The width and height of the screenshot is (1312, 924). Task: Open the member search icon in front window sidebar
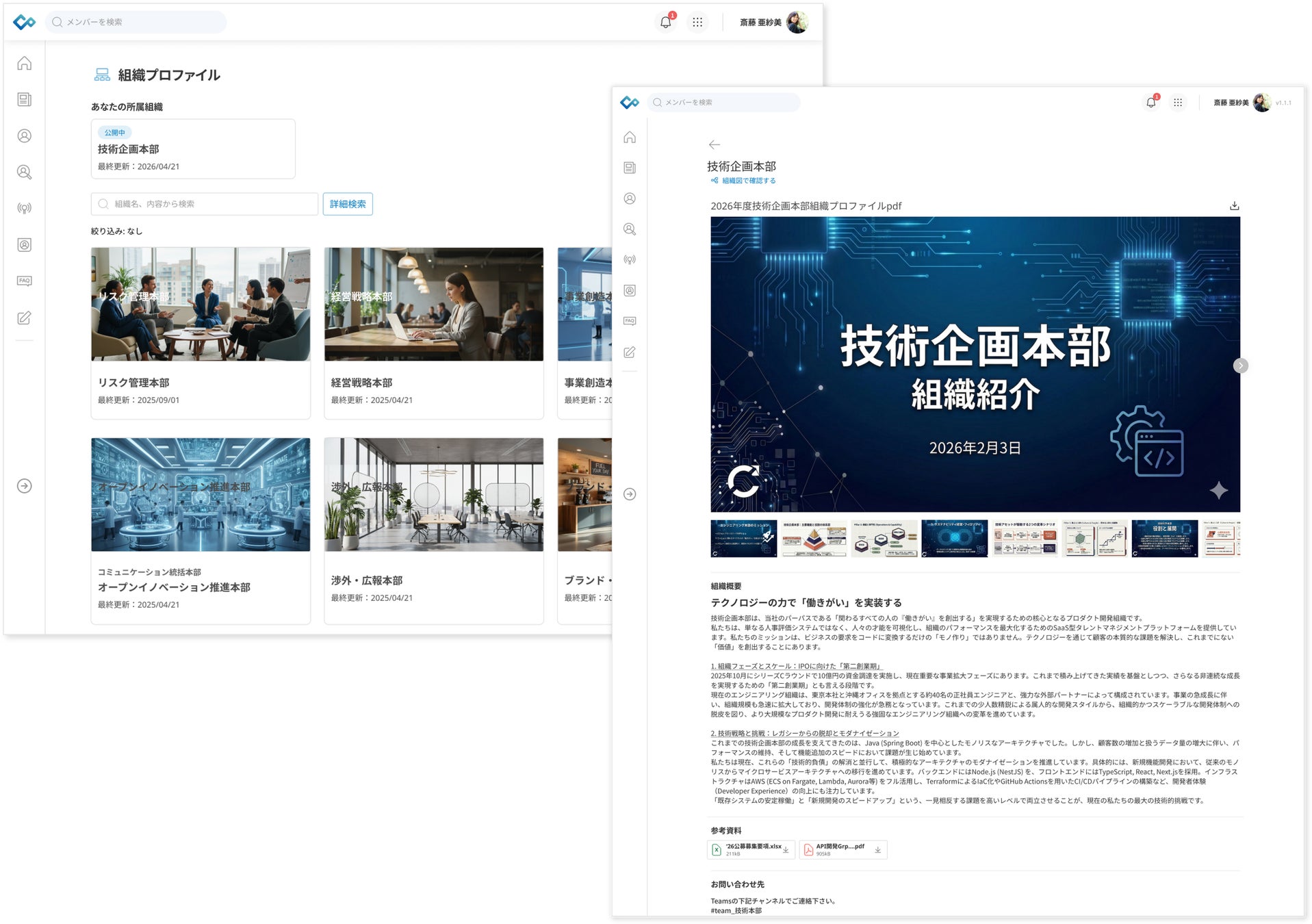(630, 229)
